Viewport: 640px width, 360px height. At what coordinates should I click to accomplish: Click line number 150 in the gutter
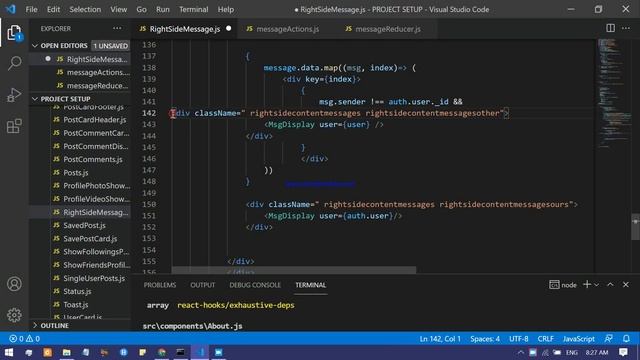pos(149,204)
